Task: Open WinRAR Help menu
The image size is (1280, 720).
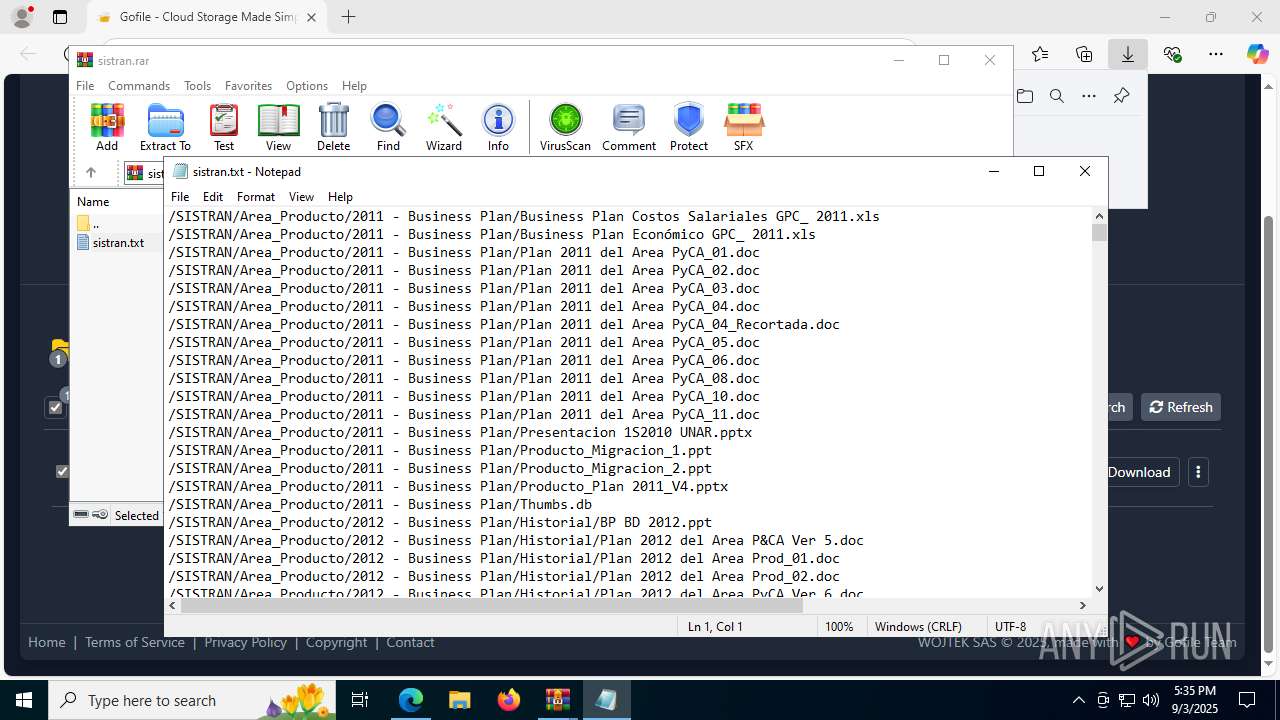Action: click(x=354, y=86)
